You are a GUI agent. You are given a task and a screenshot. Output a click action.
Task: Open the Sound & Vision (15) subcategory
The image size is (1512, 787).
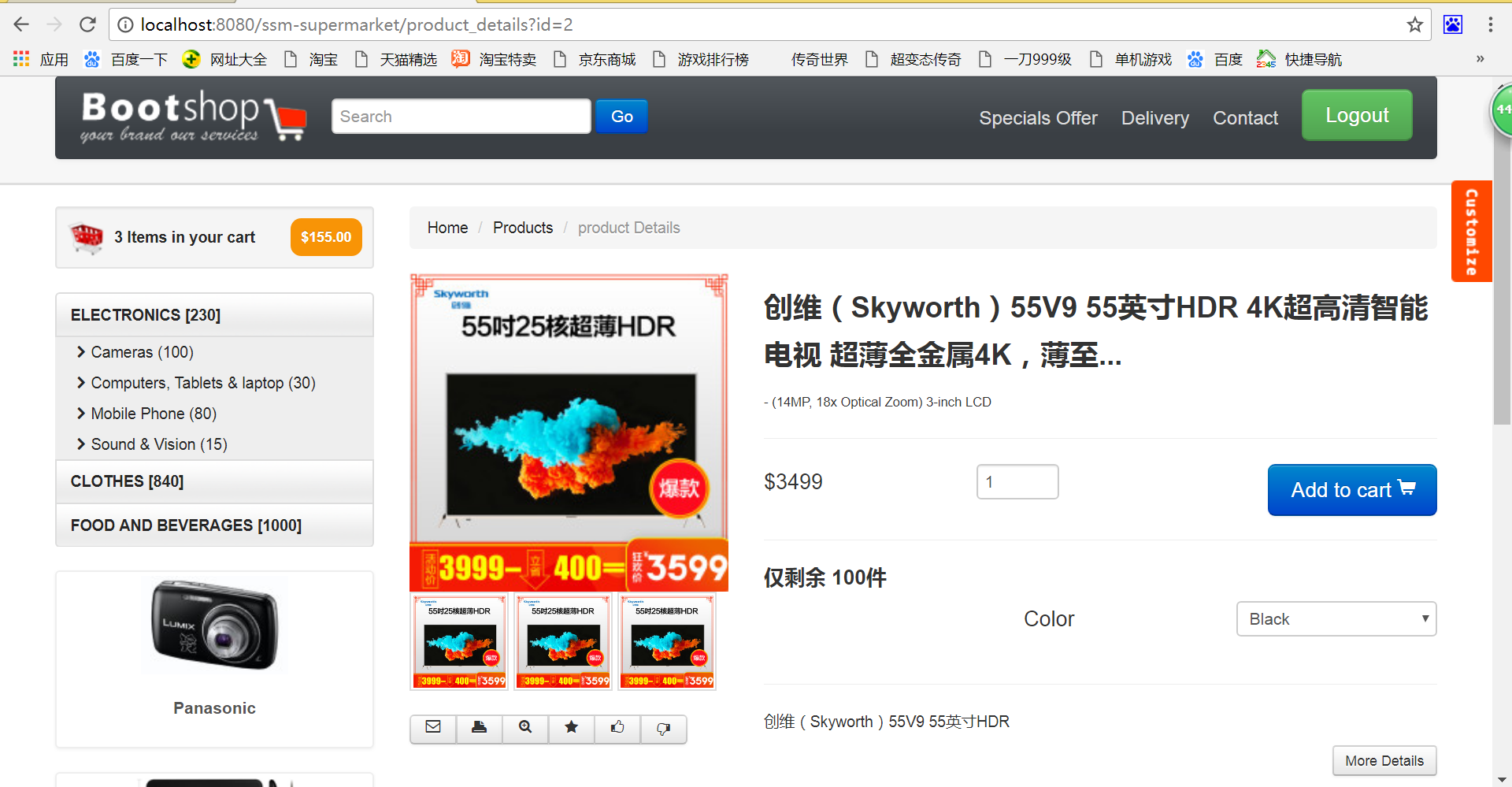pos(151,444)
